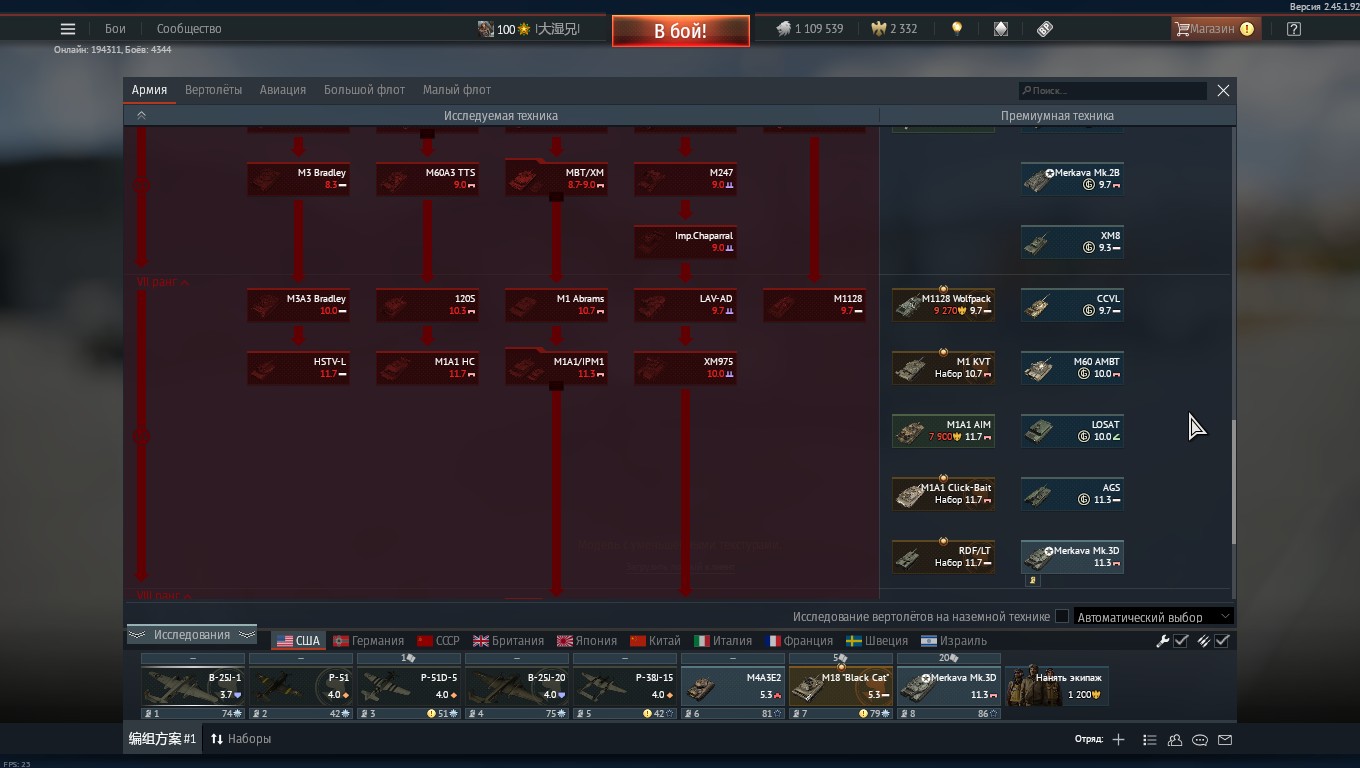
Task: Select the B-25J-1 crew slot
Action: (x=193, y=686)
